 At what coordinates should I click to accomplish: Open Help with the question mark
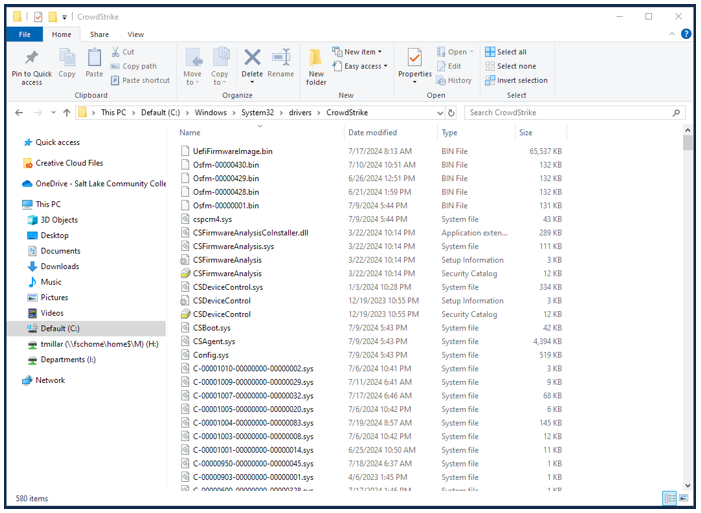pyautogui.click(x=686, y=34)
